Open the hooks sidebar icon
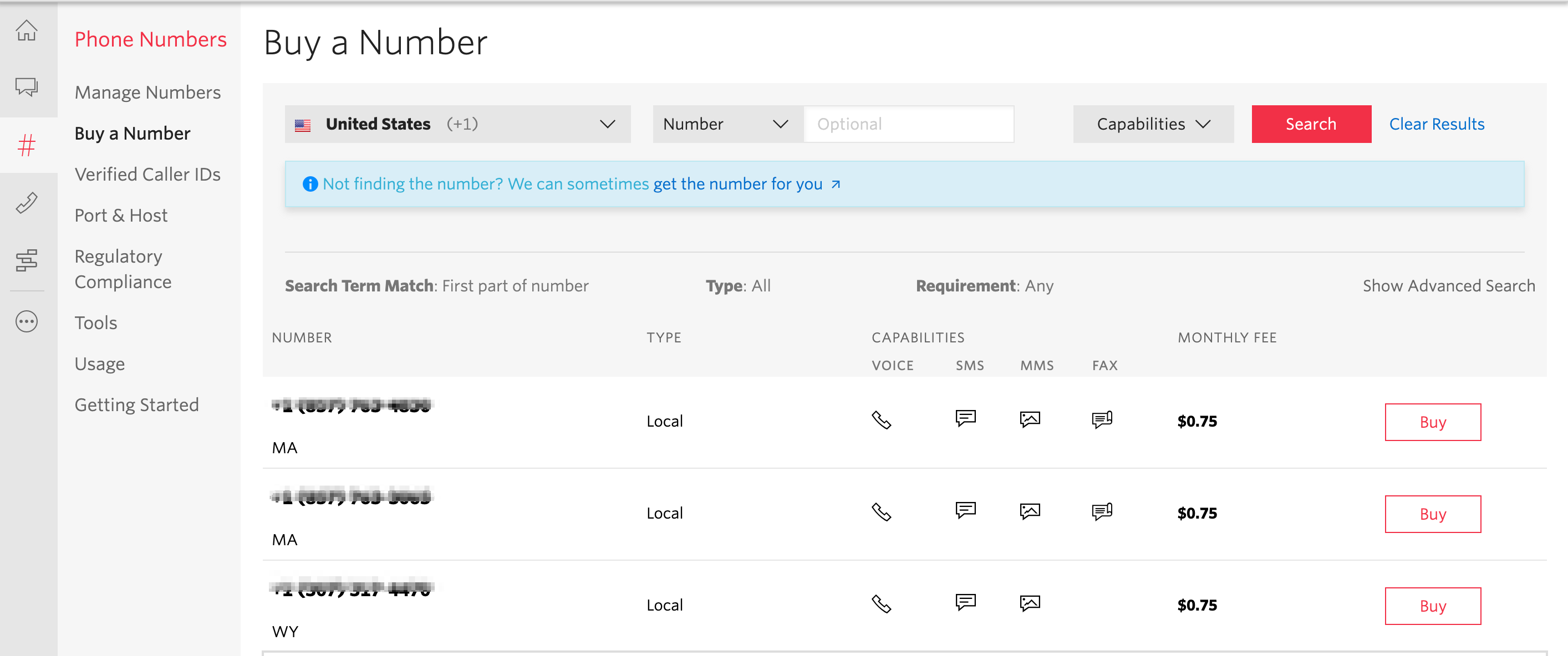Viewport: 1568px width, 656px height. (26, 203)
